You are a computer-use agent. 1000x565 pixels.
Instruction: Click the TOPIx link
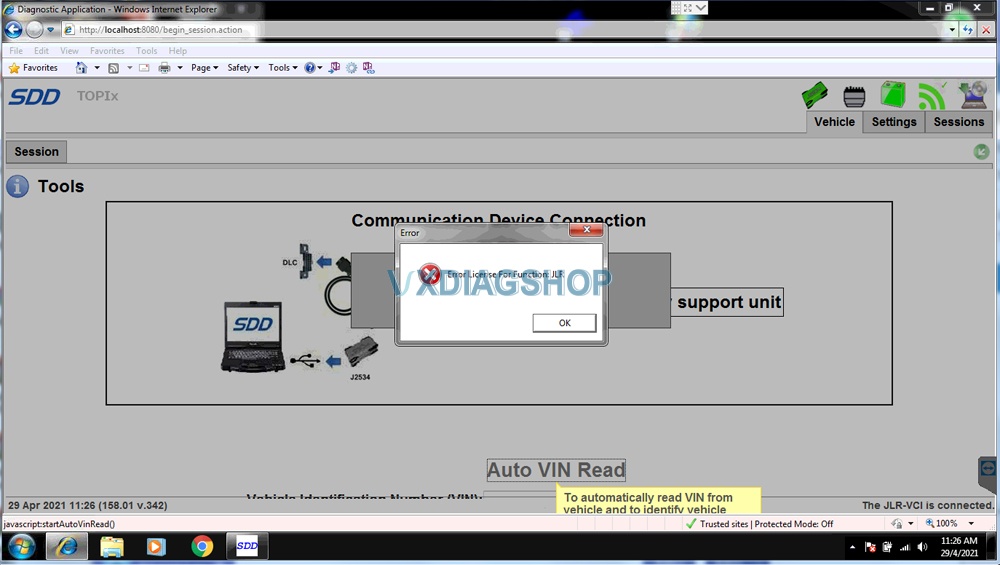click(x=98, y=96)
